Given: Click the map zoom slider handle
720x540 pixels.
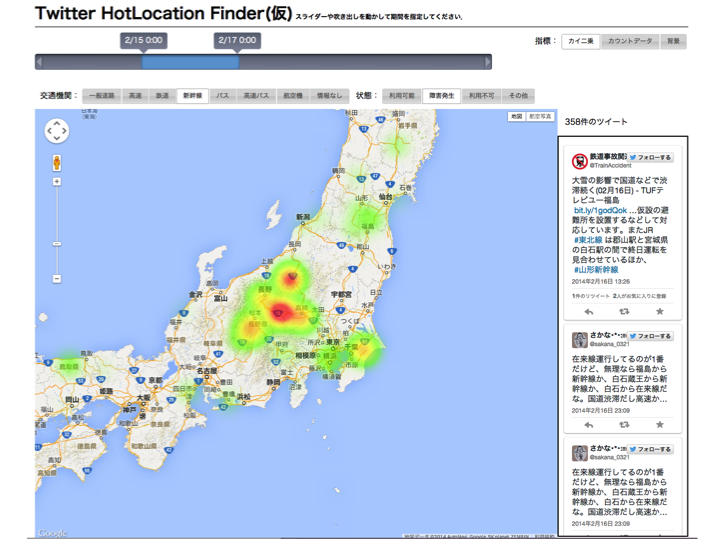Looking at the screenshot, I should pyautogui.click(x=57, y=244).
